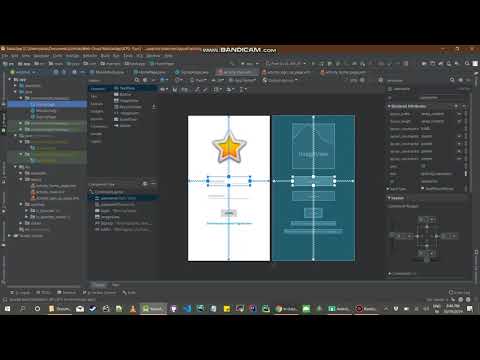The width and height of the screenshot is (480, 360).
Task: Pick the RecyclerView palette item
Action: point(128,107)
